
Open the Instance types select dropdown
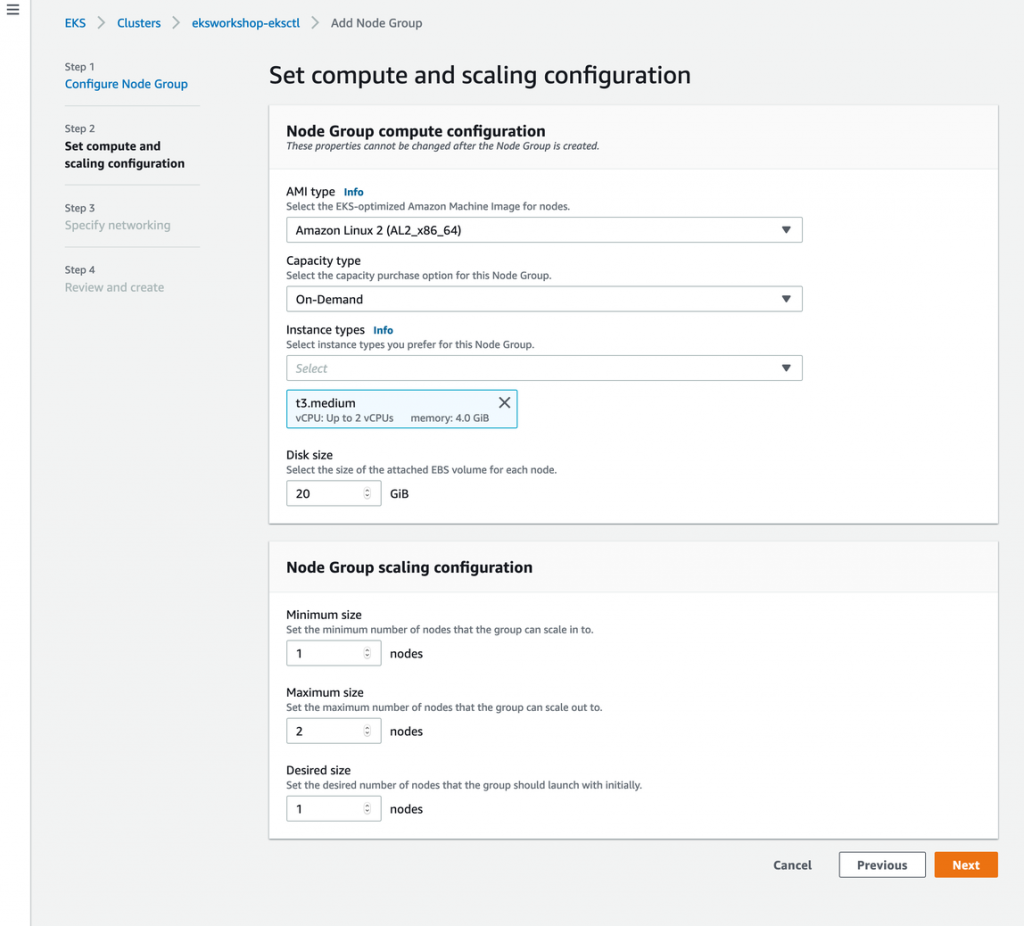pos(543,368)
